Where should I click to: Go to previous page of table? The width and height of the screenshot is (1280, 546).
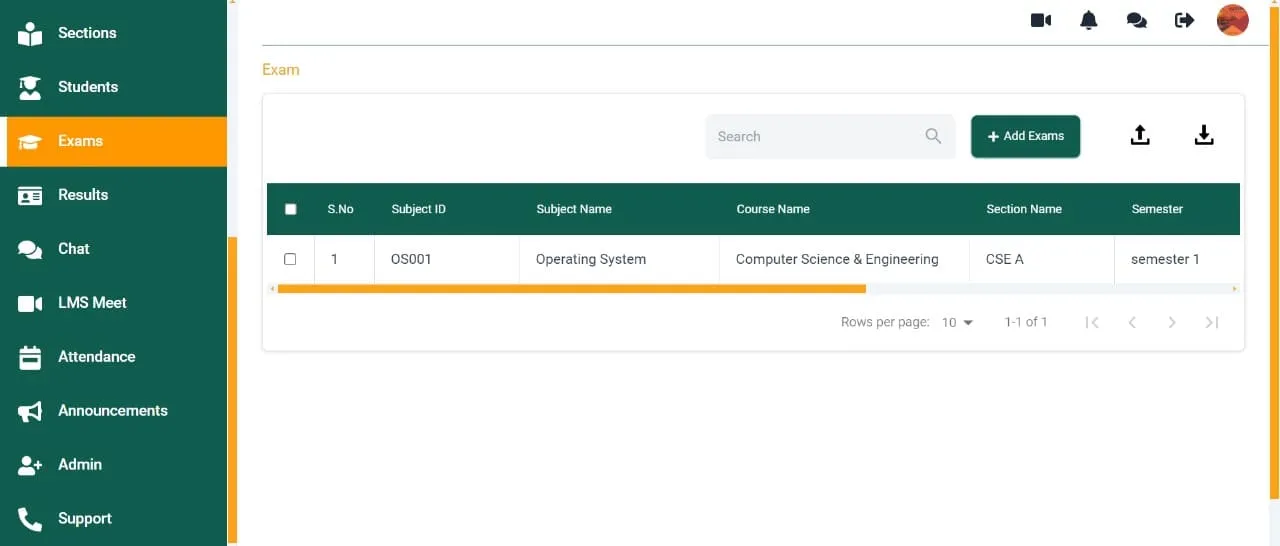click(x=1132, y=322)
